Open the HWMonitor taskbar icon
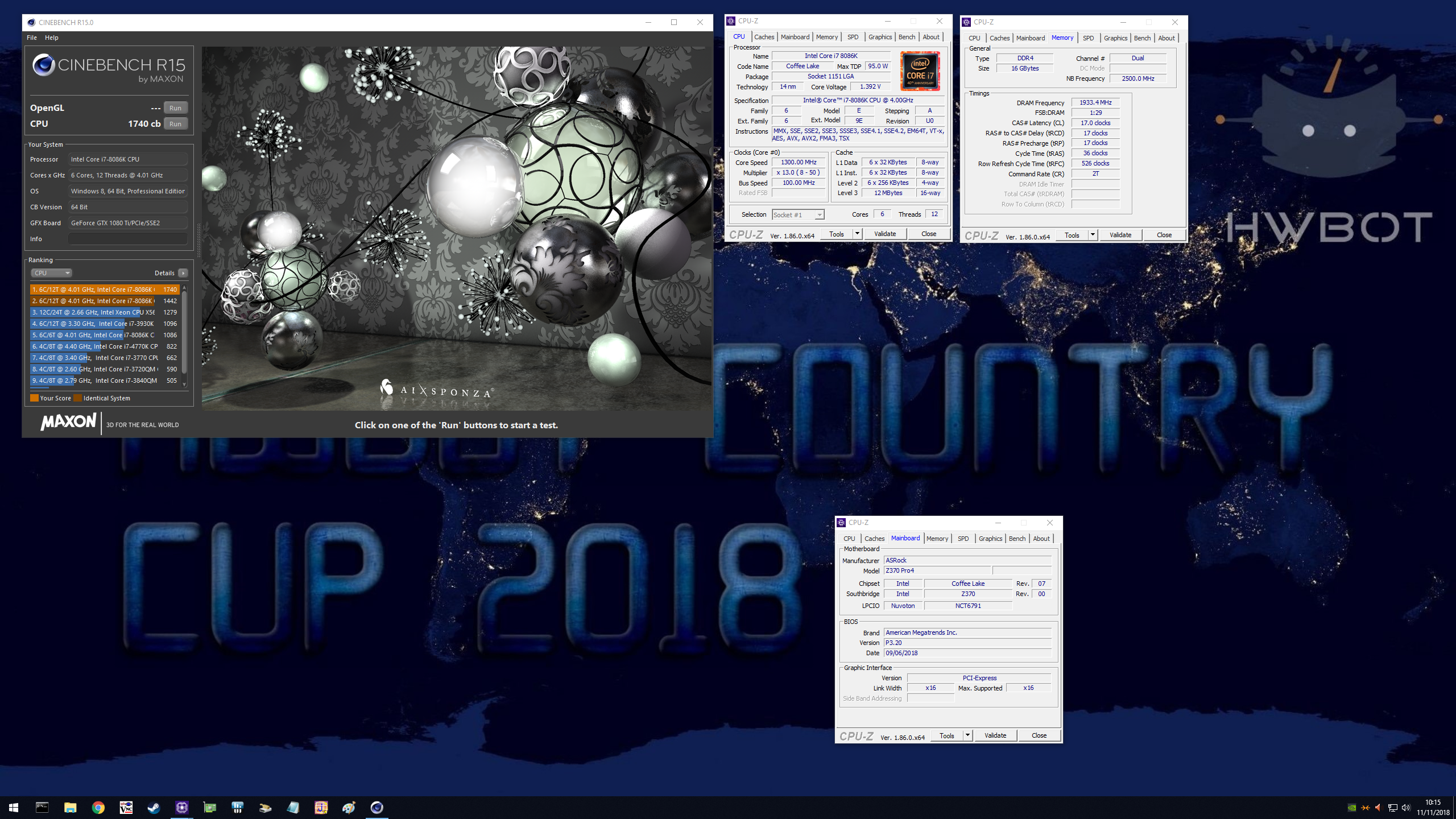This screenshot has width=1456, height=819. pos(237,807)
